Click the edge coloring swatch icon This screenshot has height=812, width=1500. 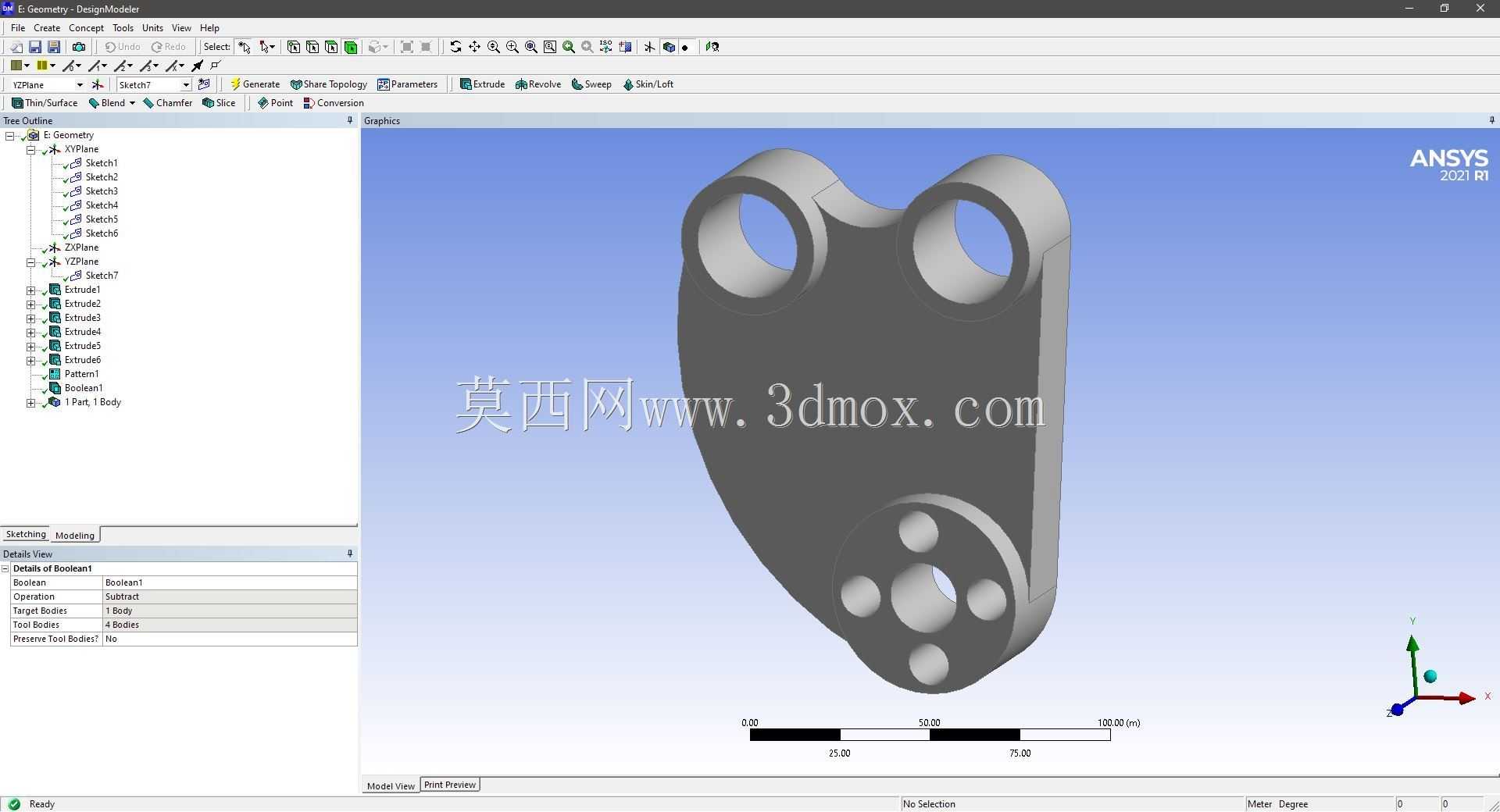click(41, 66)
